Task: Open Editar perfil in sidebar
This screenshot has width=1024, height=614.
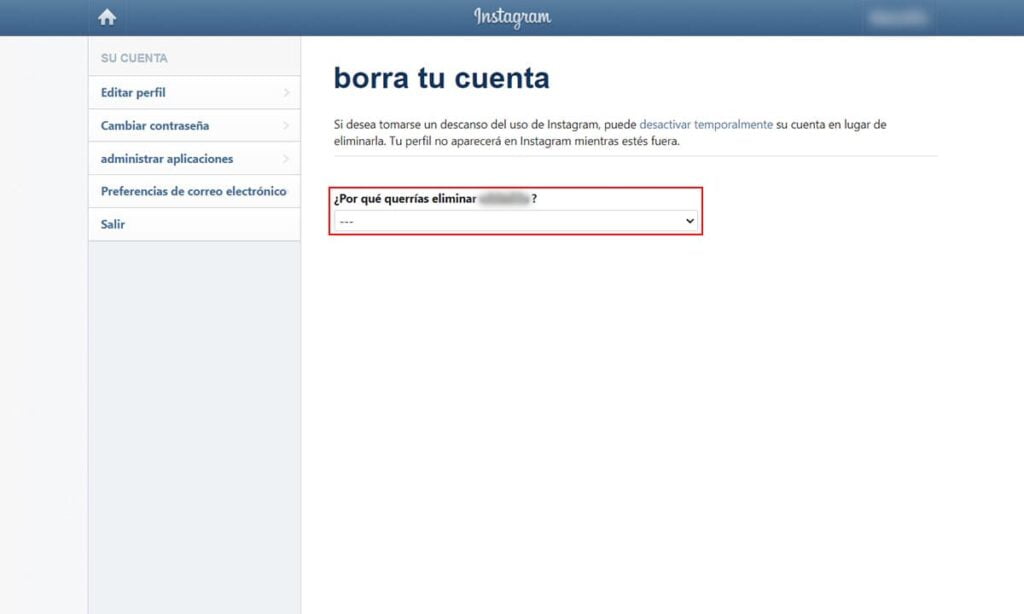Action: pyautogui.click(x=195, y=93)
